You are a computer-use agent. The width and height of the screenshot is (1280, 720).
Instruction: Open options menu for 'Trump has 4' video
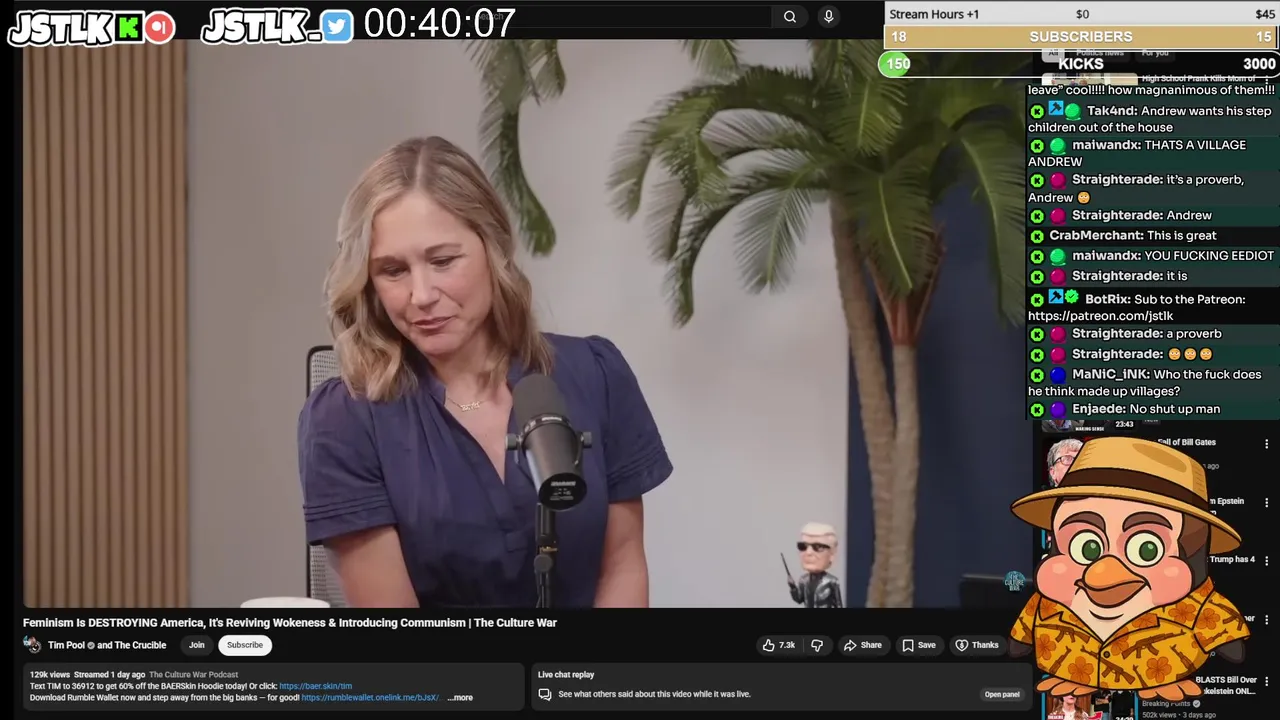(1267, 561)
